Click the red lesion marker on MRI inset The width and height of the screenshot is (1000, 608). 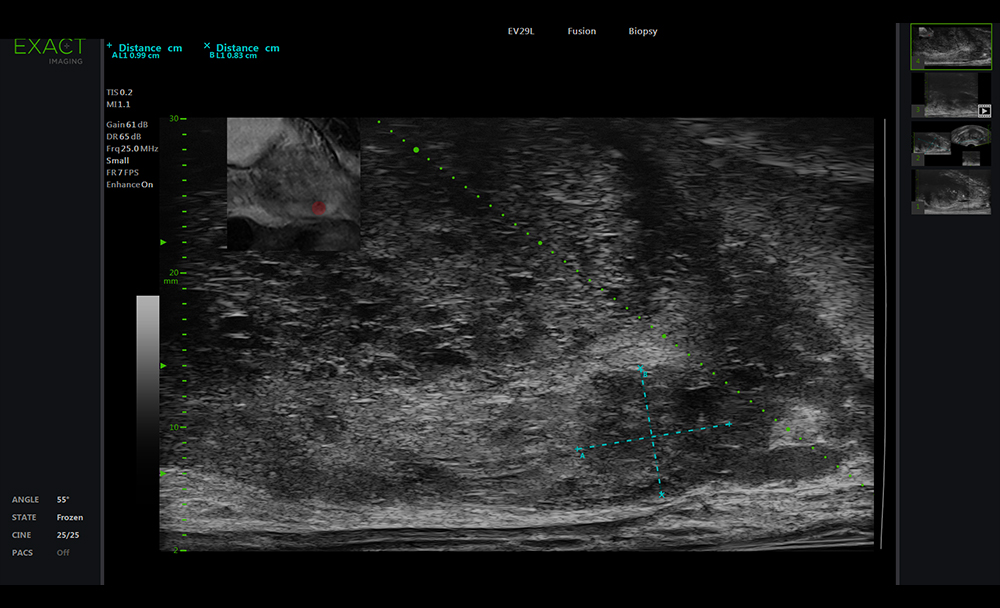(x=319, y=207)
